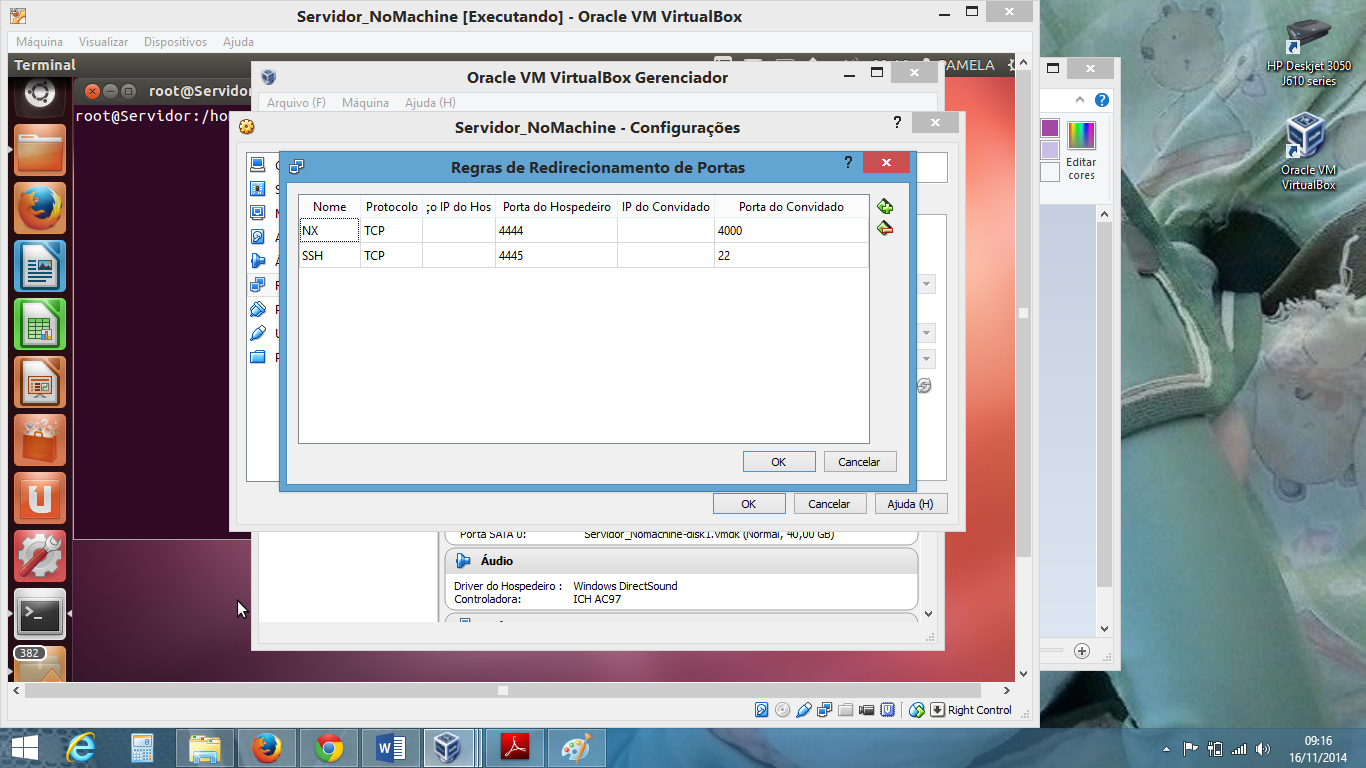Open the Ubuntu Dash home launcher
Screen dimensions: 1366x768
tap(40, 94)
